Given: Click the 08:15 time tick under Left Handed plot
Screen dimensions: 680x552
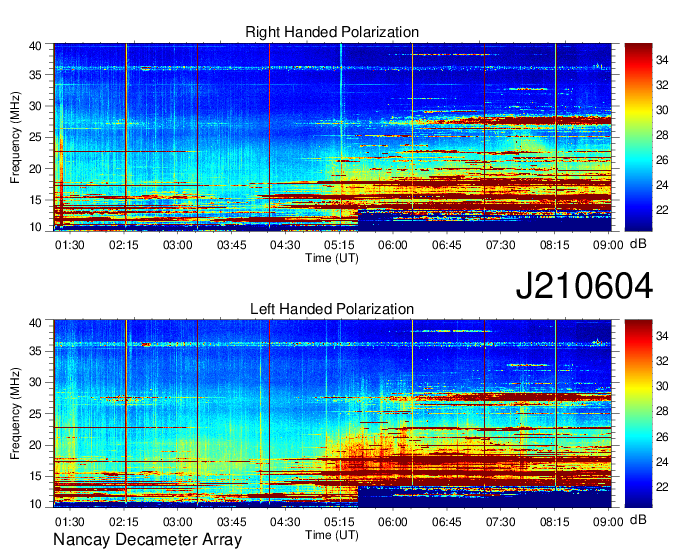Looking at the screenshot, I should pos(554,522).
